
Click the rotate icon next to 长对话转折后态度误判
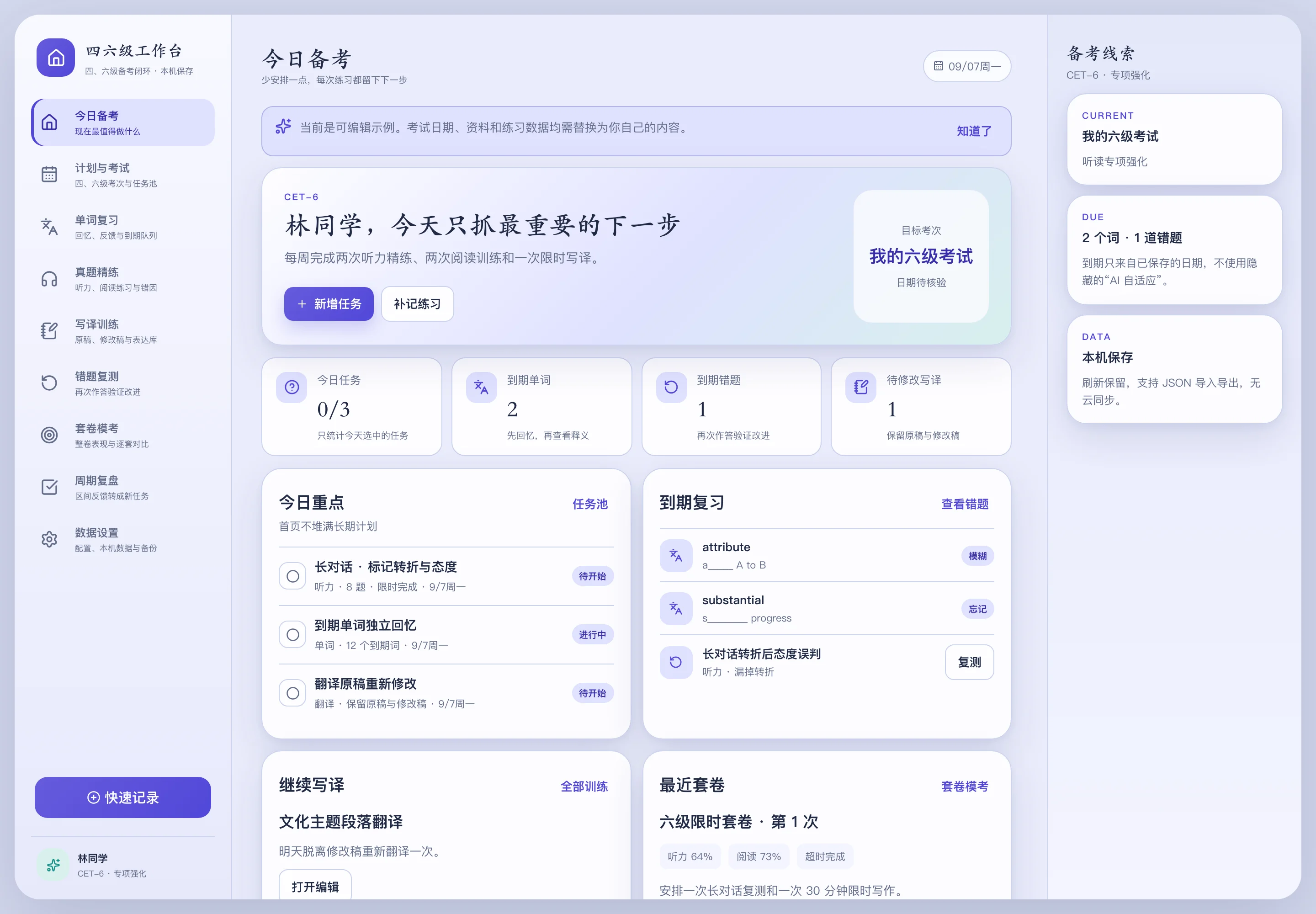pos(676,662)
